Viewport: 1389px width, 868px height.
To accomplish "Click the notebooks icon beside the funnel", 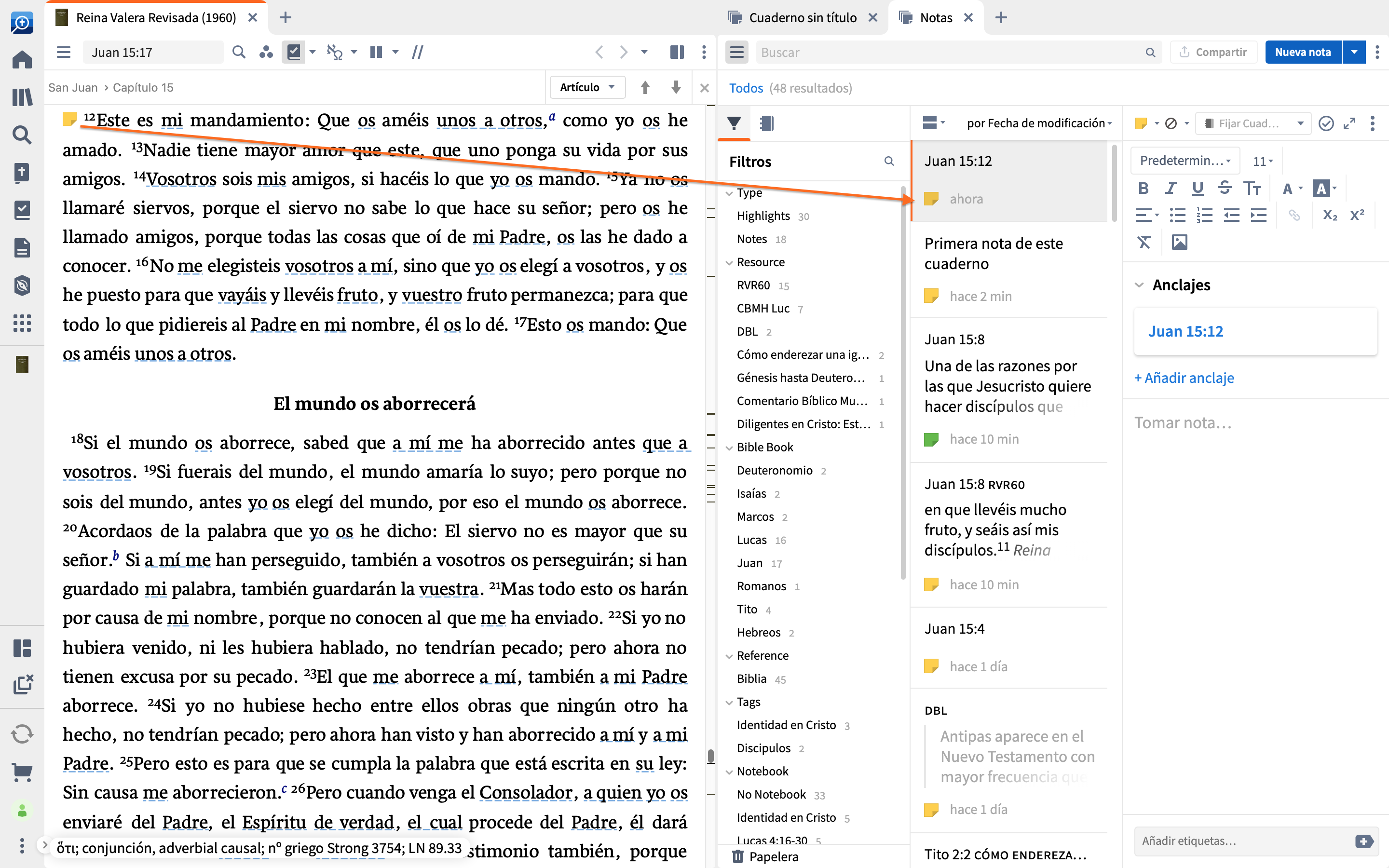I will click(x=767, y=123).
